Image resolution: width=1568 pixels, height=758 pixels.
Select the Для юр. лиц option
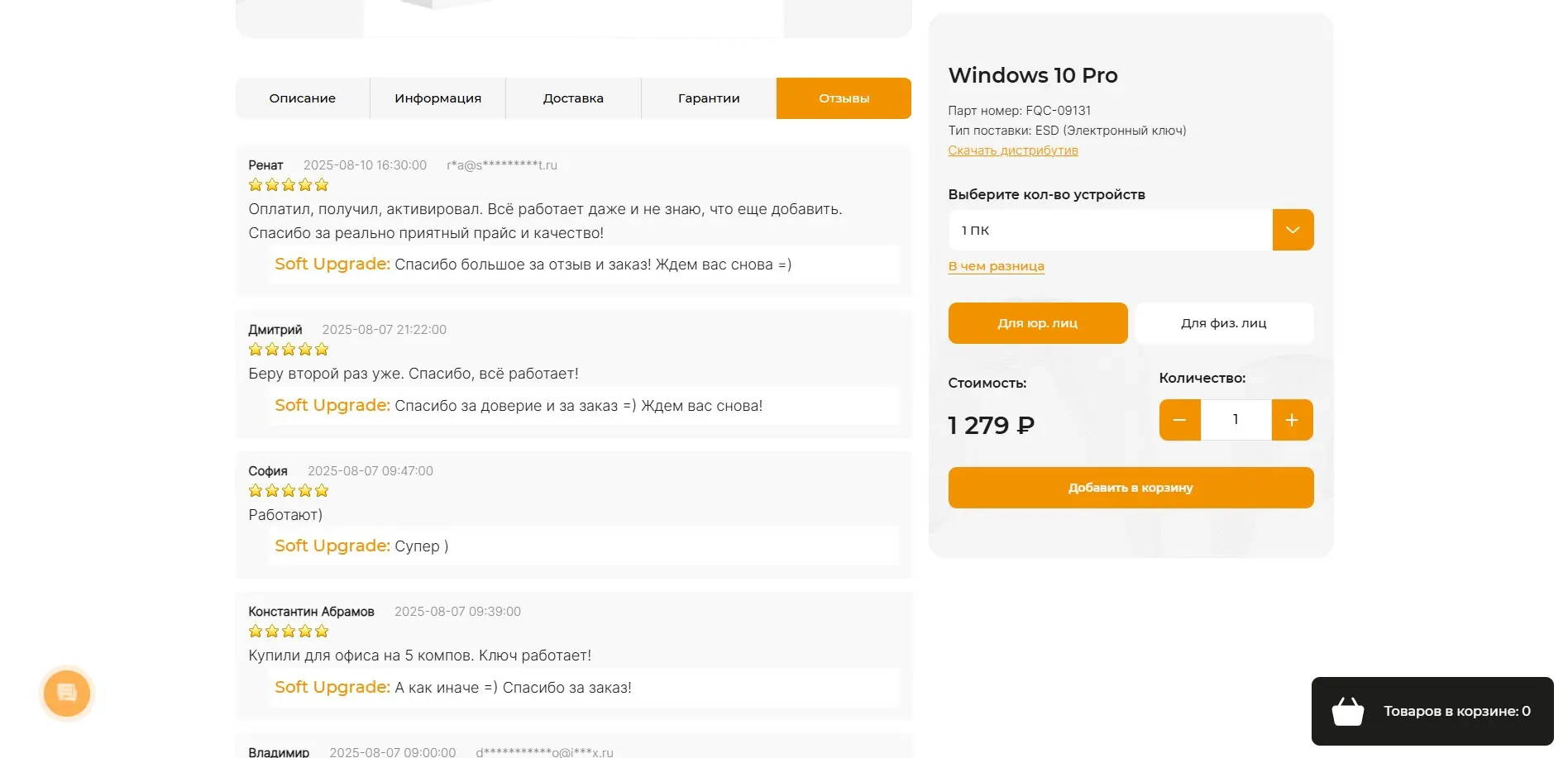coord(1037,323)
